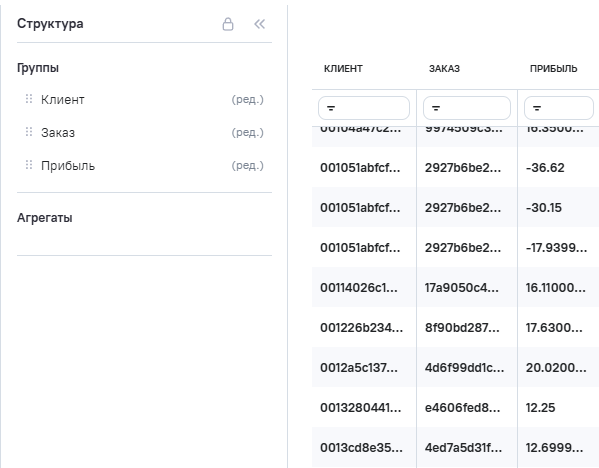Open the (ред.) edit link for Прибыль
Screen dimensions: 599x468
(x=248, y=165)
